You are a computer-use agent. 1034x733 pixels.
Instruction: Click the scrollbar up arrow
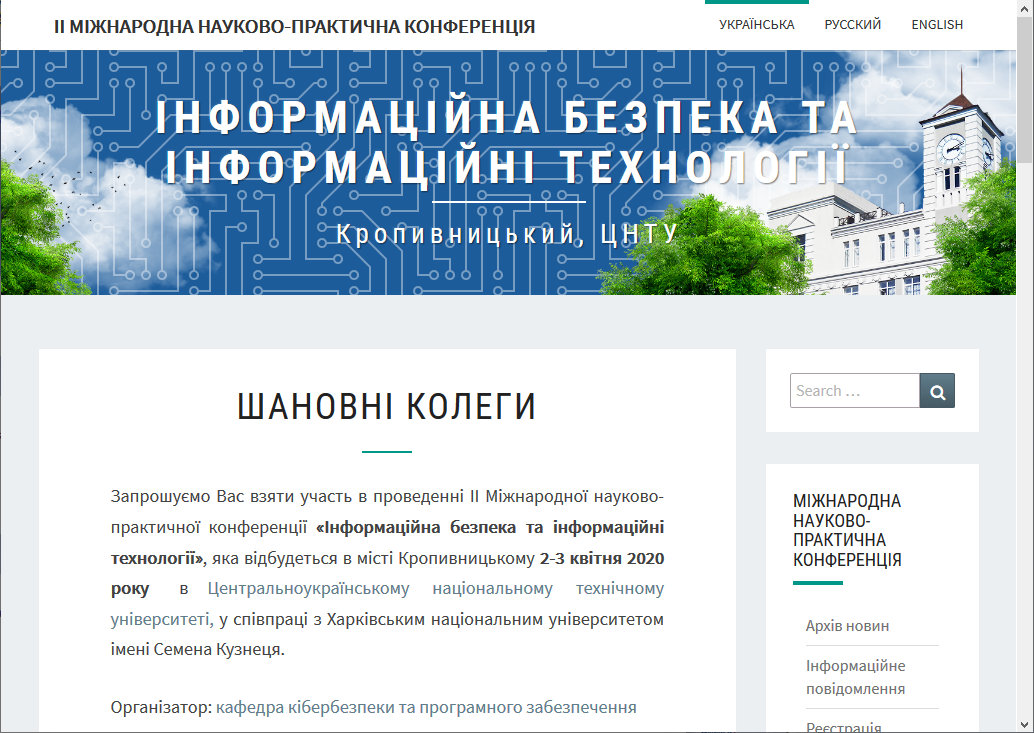click(1025, 8)
